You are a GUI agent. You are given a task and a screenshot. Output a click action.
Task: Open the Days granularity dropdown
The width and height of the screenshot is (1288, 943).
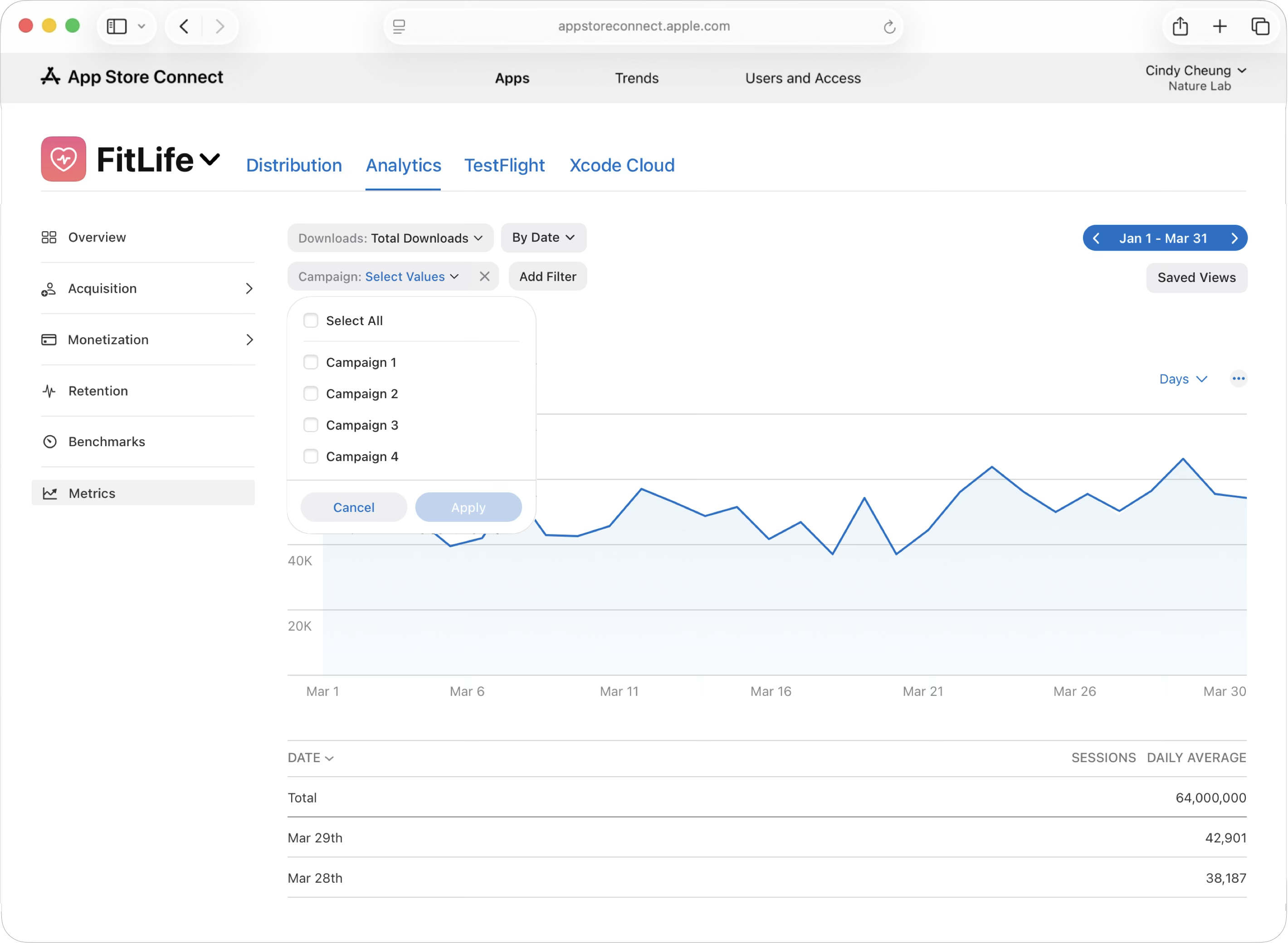point(1182,379)
